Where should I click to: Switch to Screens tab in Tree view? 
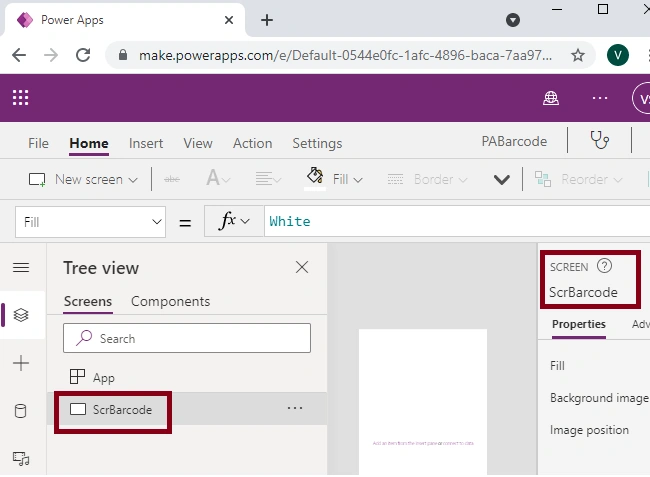pyautogui.click(x=88, y=301)
